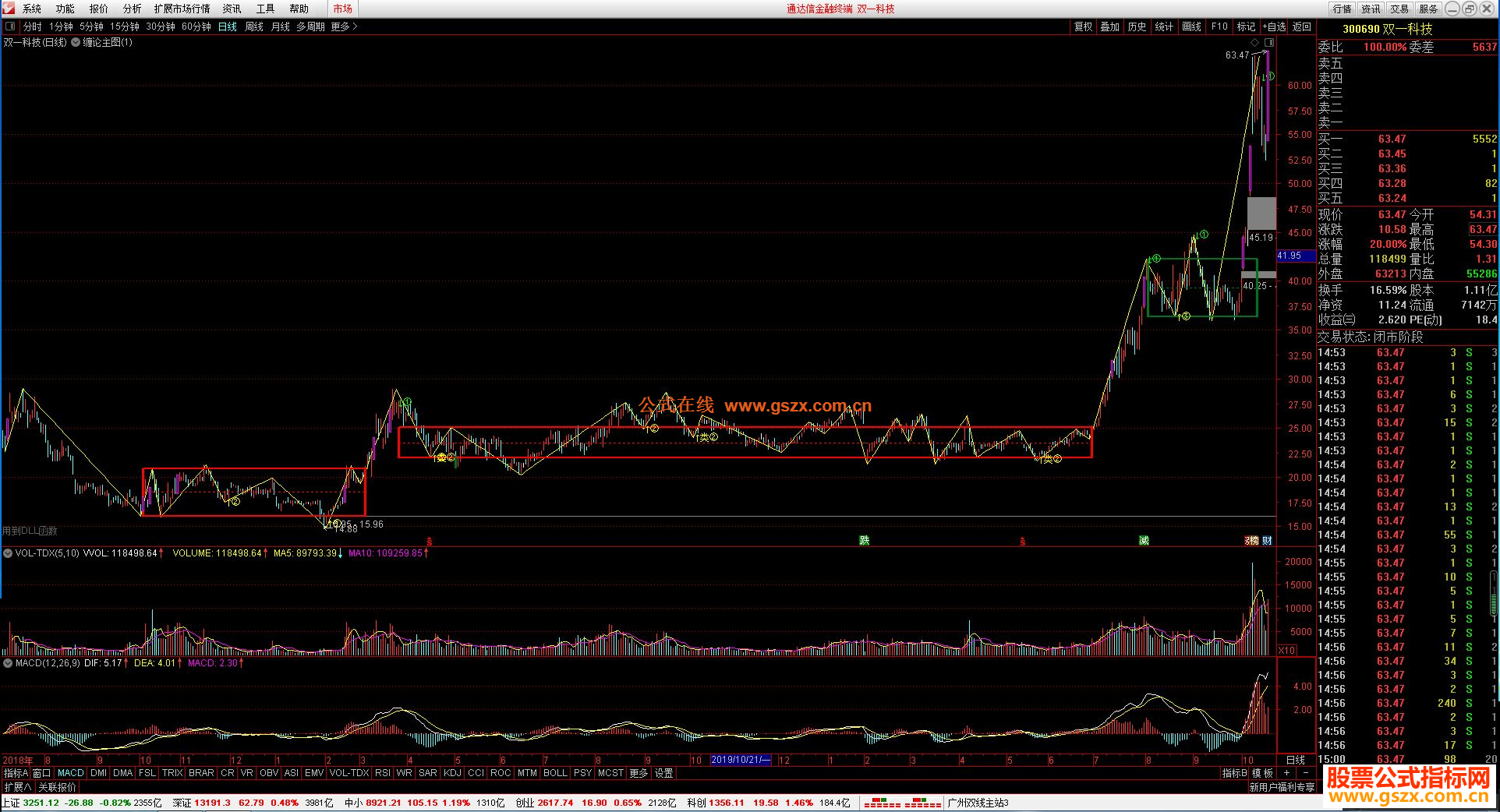Screen dimensions: 1500x812
Task: Click the 模板 template tab
Action: pos(1263,773)
